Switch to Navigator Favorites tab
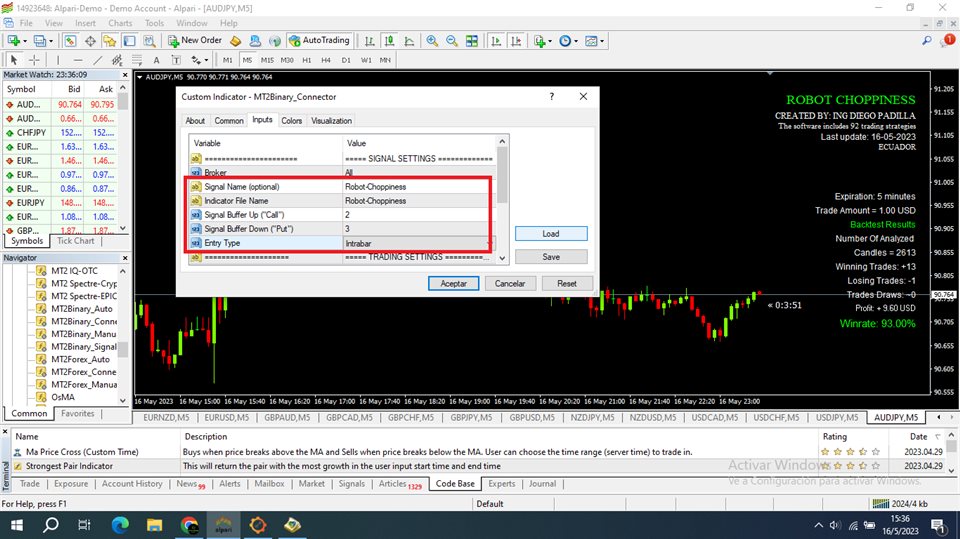This screenshot has width=960, height=539. click(x=78, y=413)
